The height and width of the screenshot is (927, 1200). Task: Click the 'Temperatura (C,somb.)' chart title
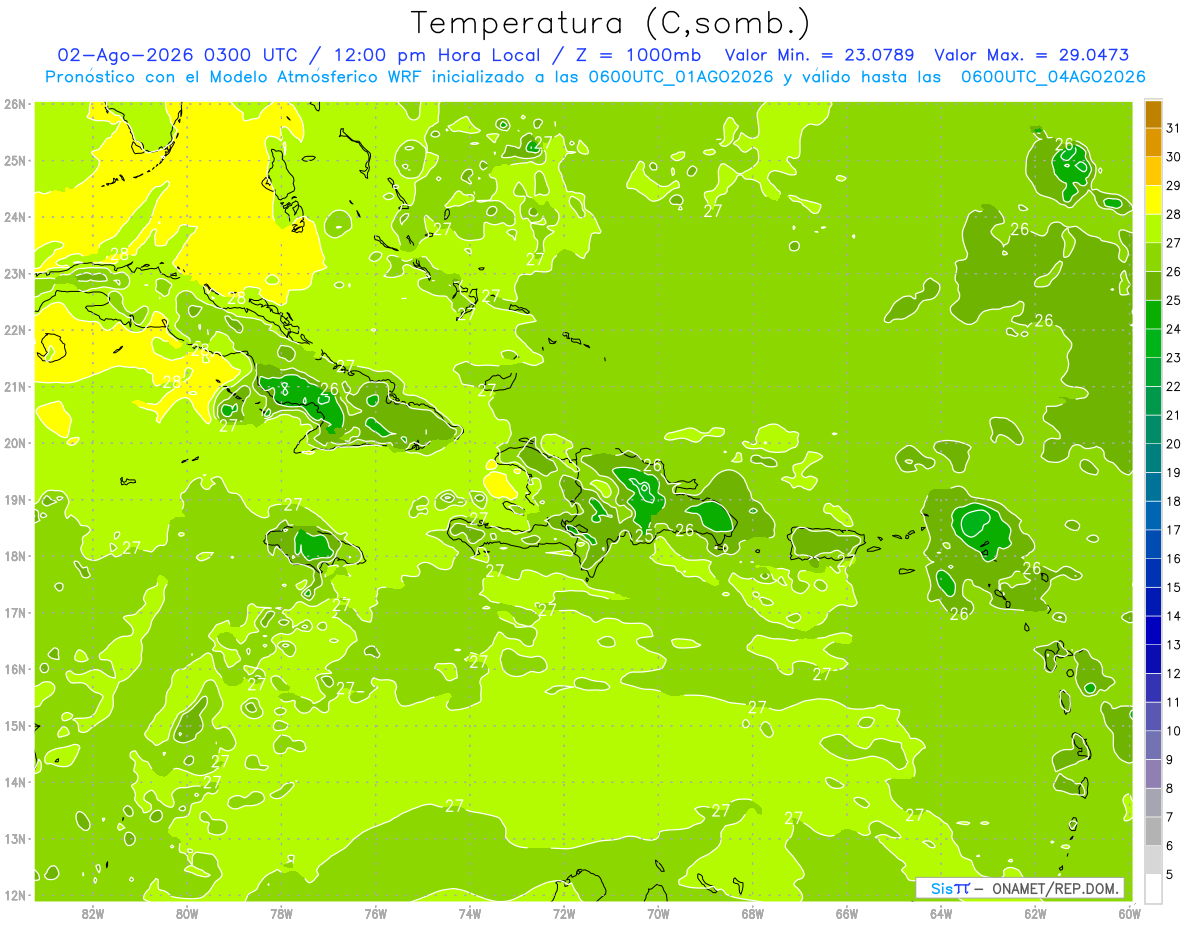click(610, 23)
